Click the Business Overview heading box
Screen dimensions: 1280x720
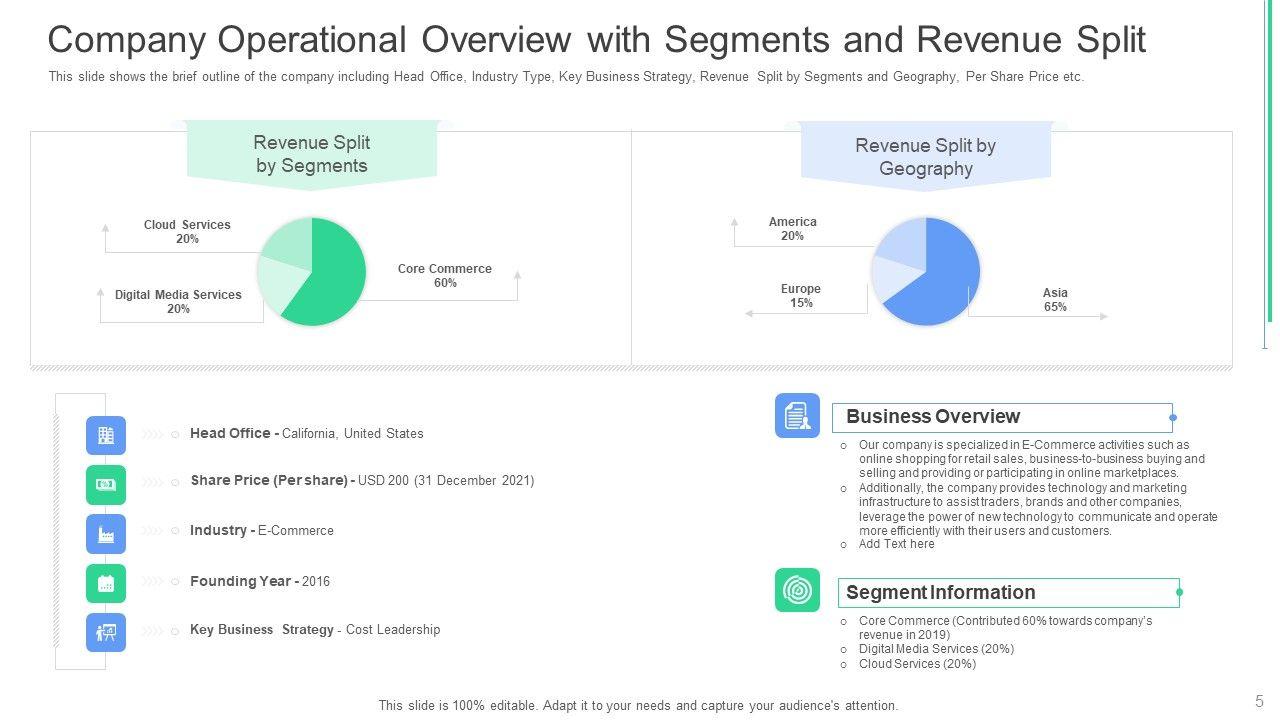click(x=1001, y=417)
